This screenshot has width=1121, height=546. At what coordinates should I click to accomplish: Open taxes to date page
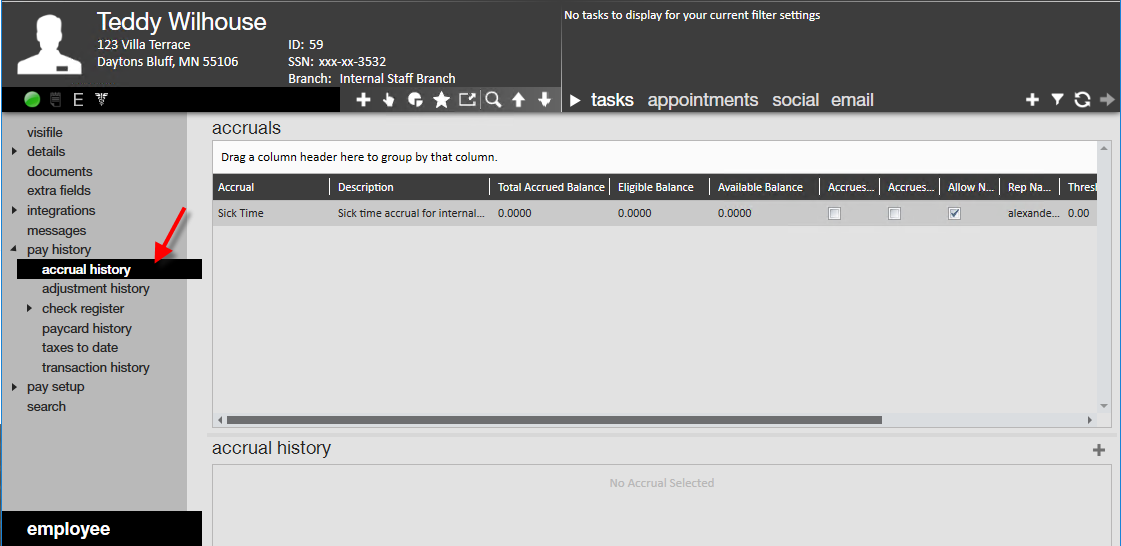[x=80, y=348]
